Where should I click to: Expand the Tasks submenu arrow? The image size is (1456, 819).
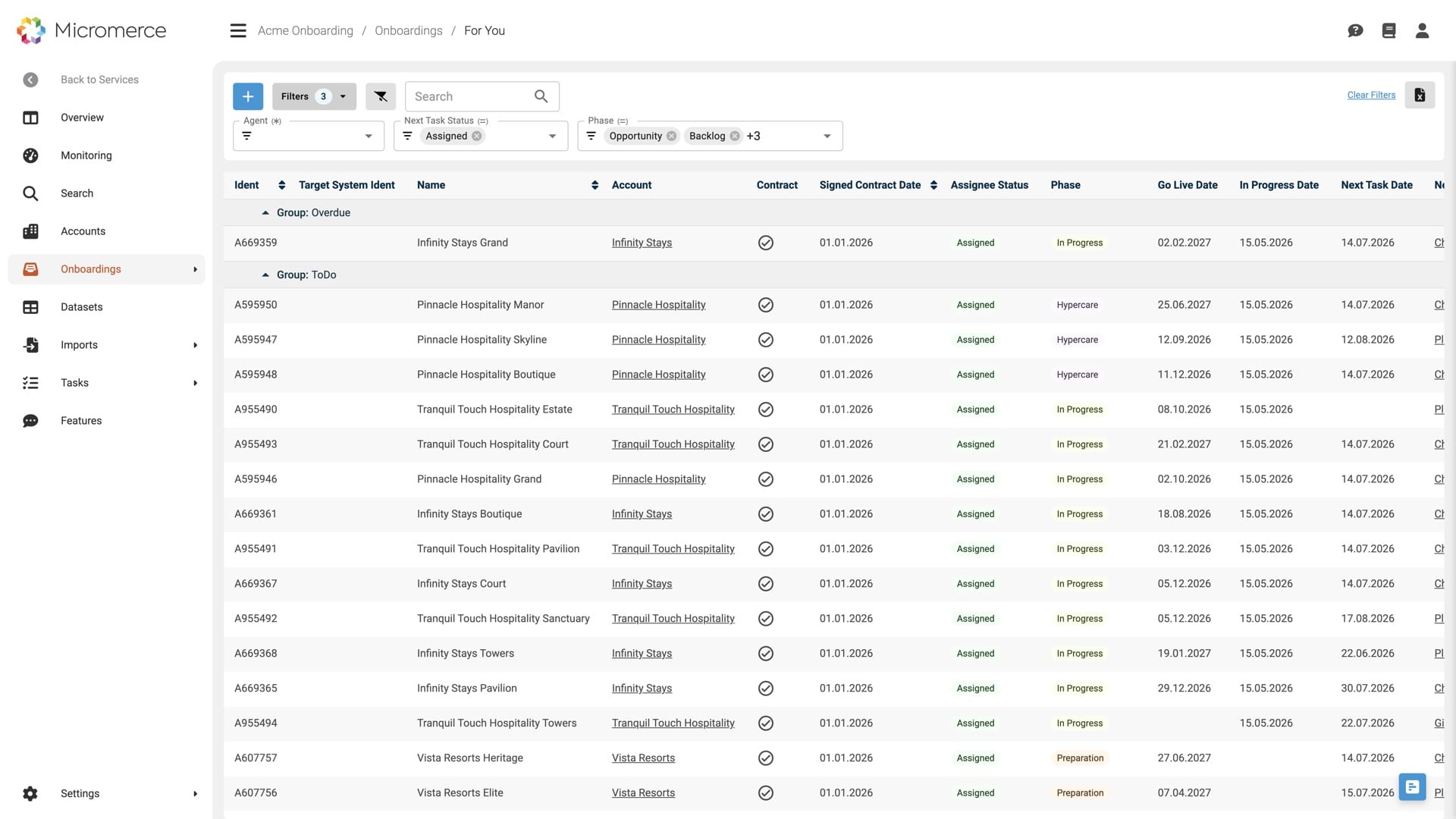(195, 383)
